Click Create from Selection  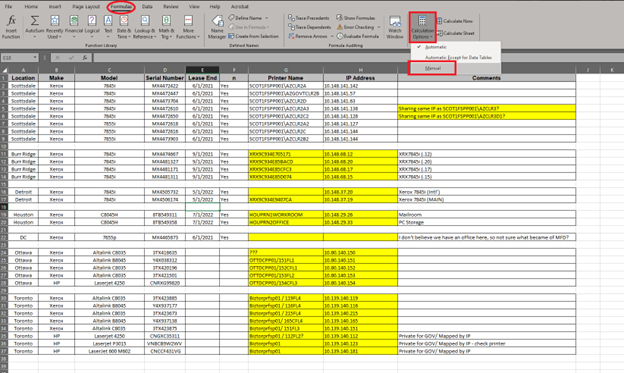pyautogui.click(x=254, y=36)
